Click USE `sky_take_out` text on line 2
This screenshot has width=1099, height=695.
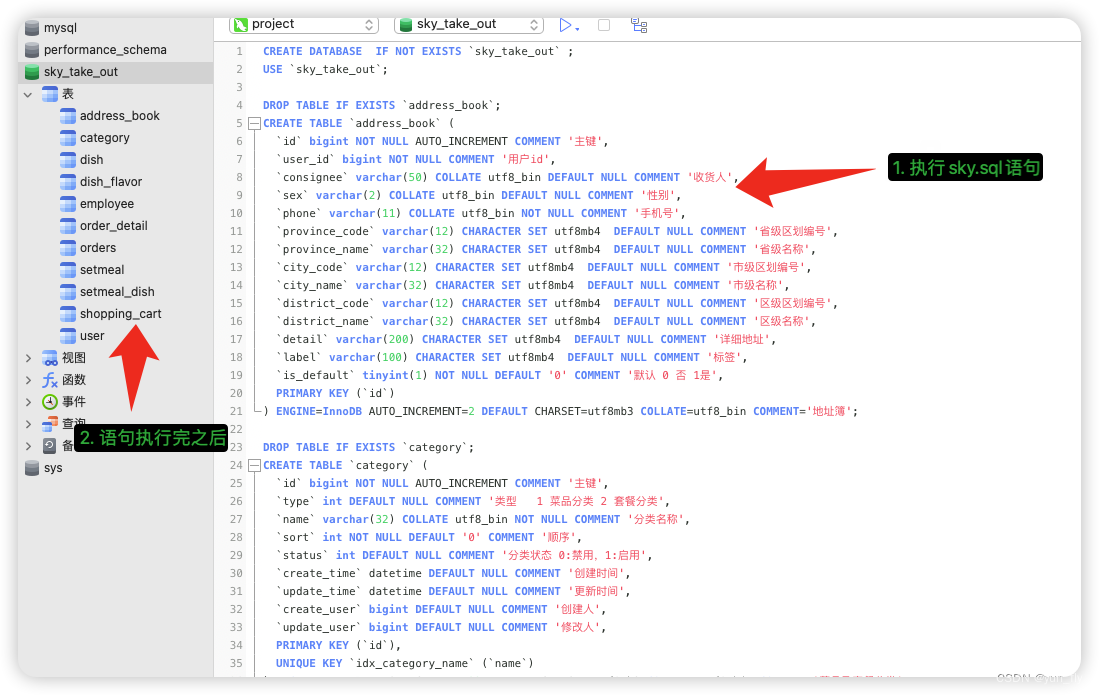(325, 69)
